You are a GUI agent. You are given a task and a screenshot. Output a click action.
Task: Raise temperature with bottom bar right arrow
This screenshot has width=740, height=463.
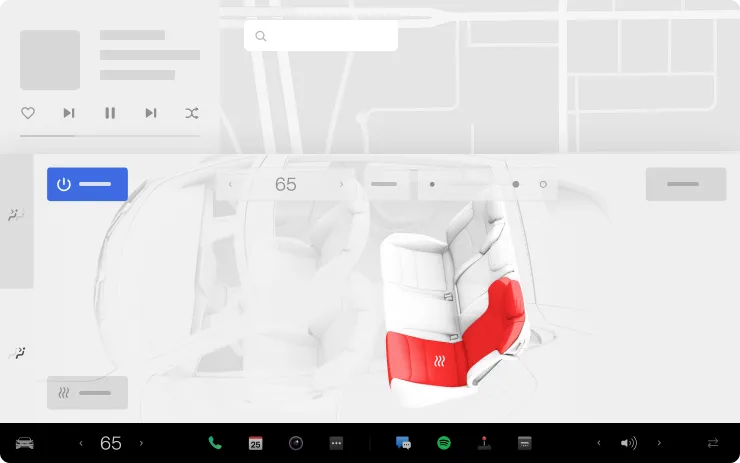click(x=141, y=443)
